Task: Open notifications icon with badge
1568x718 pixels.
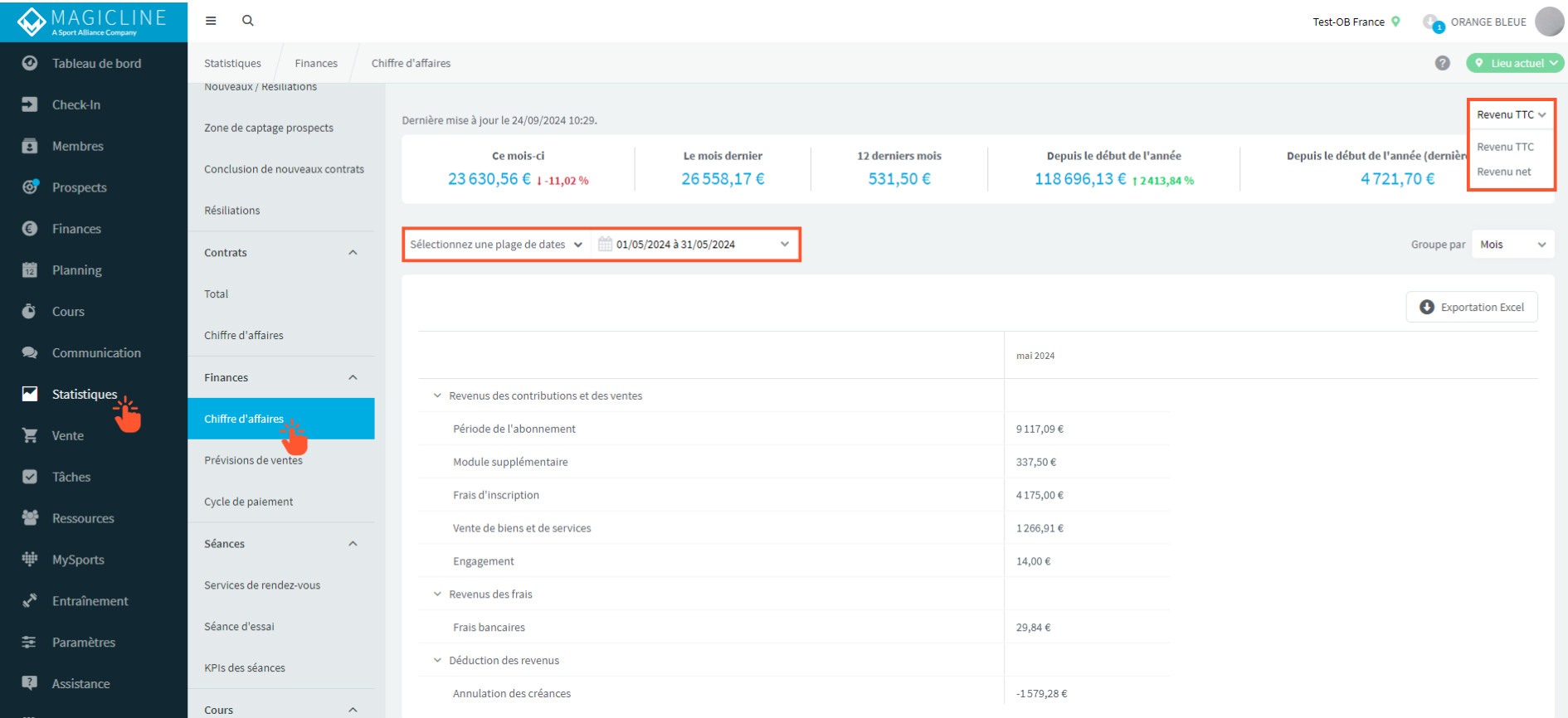Action: (x=1433, y=23)
